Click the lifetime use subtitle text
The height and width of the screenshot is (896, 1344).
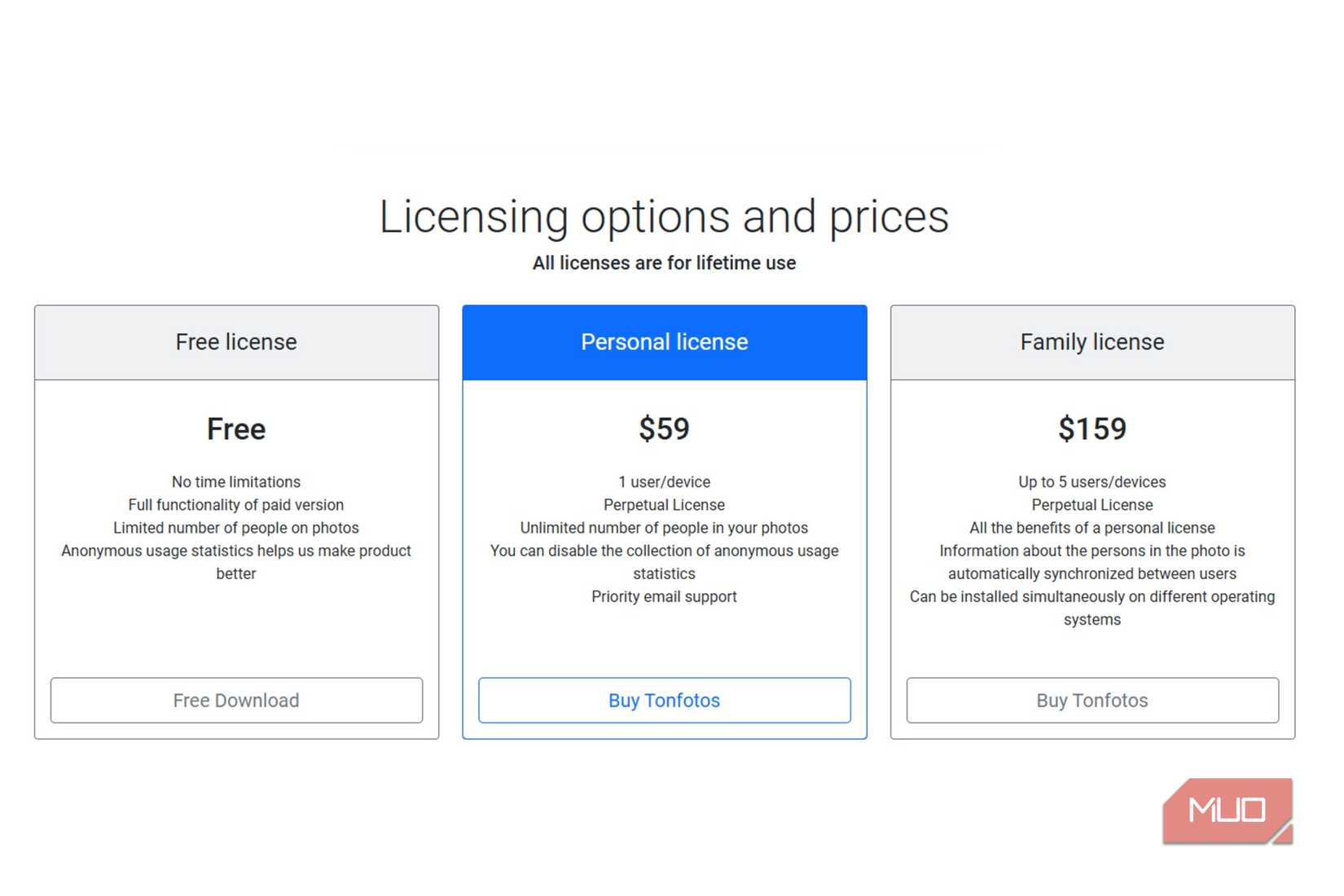(x=664, y=262)
